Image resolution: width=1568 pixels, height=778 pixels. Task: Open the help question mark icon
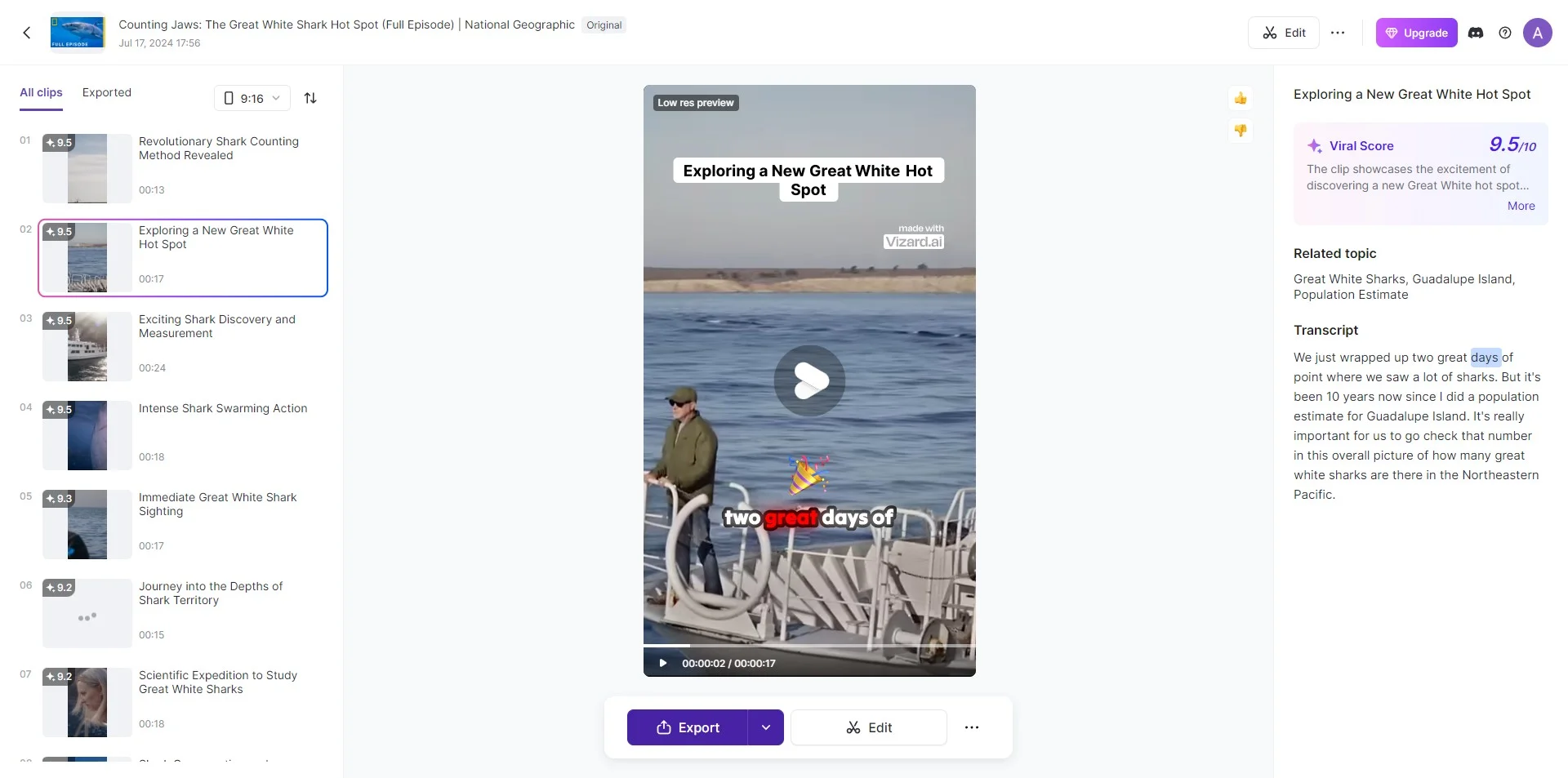point(1505,33)
